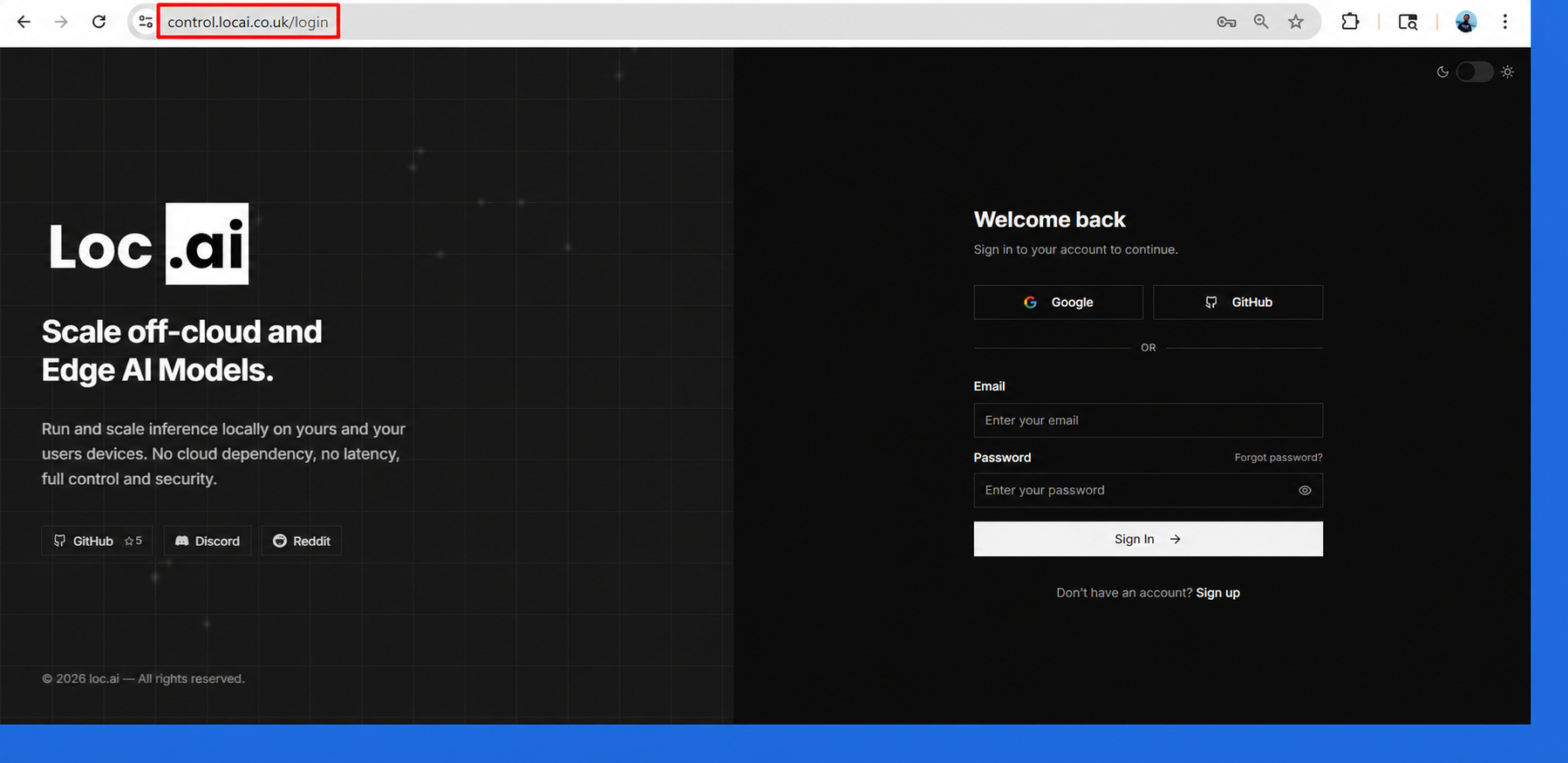1568x763 pixels.
Task: Toggle the dark/light theme switch
Action: [1475, 72]
